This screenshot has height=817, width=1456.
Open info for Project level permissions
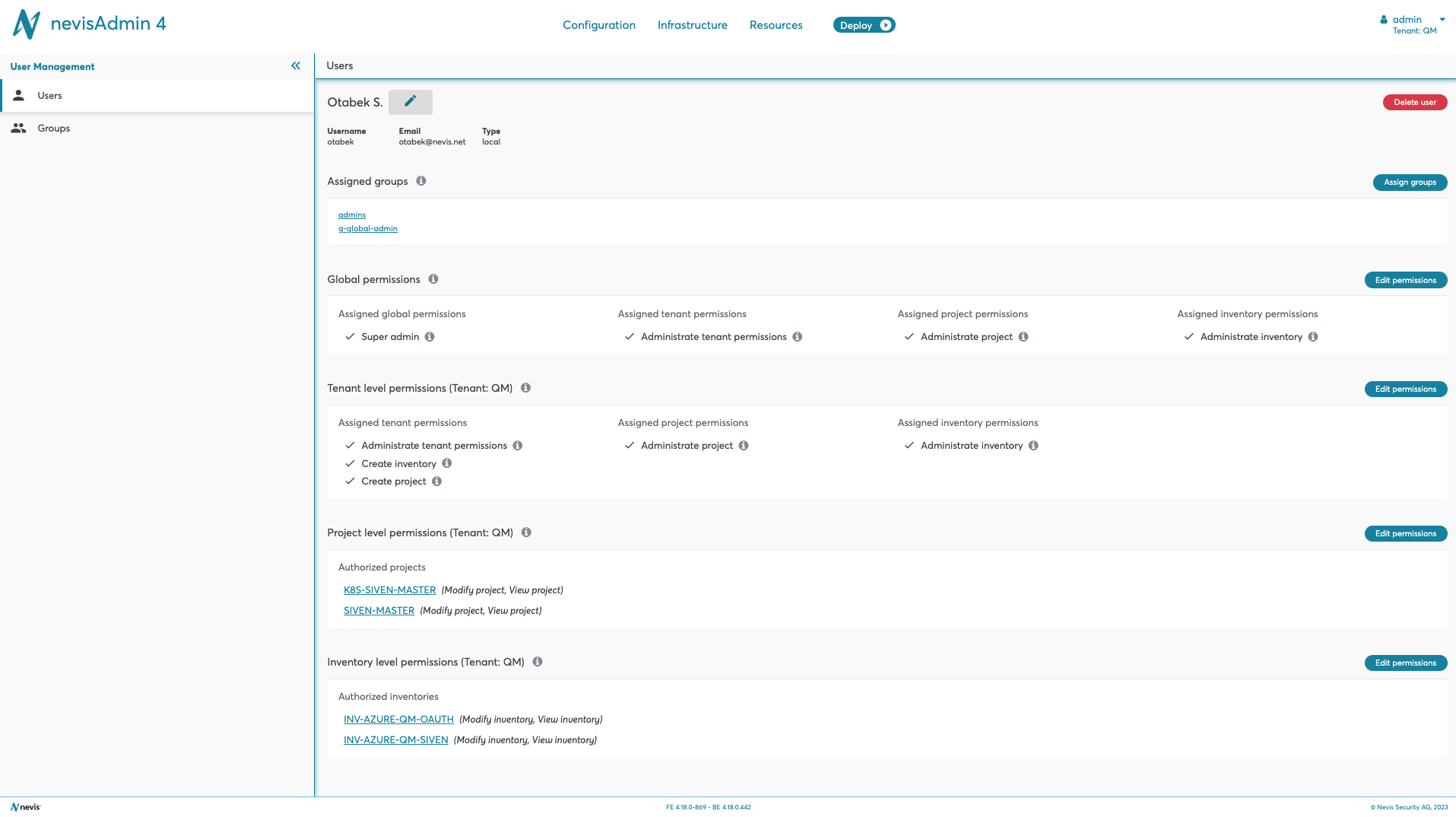tap(526, 532)
